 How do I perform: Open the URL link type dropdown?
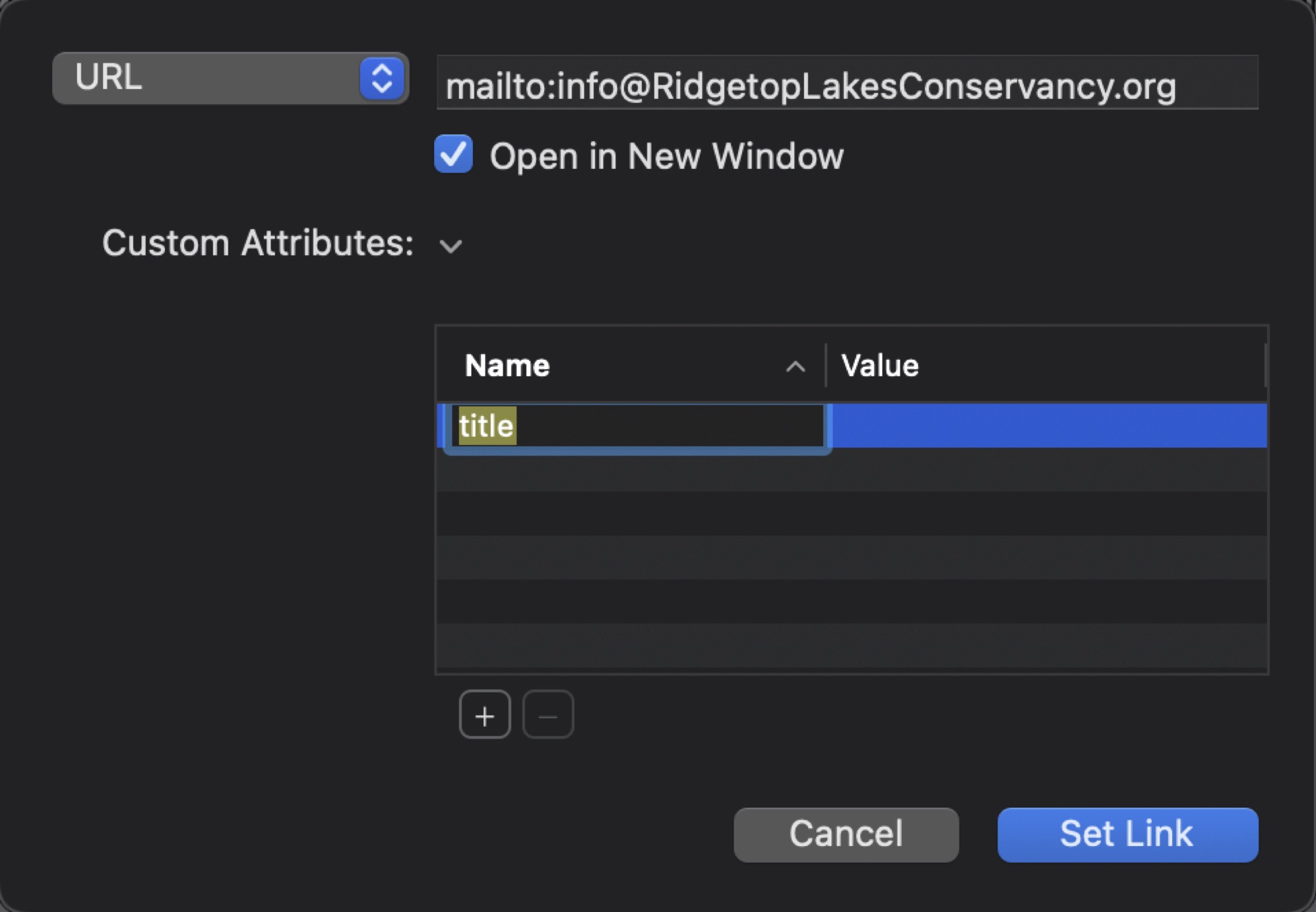[x=230, y=78]
